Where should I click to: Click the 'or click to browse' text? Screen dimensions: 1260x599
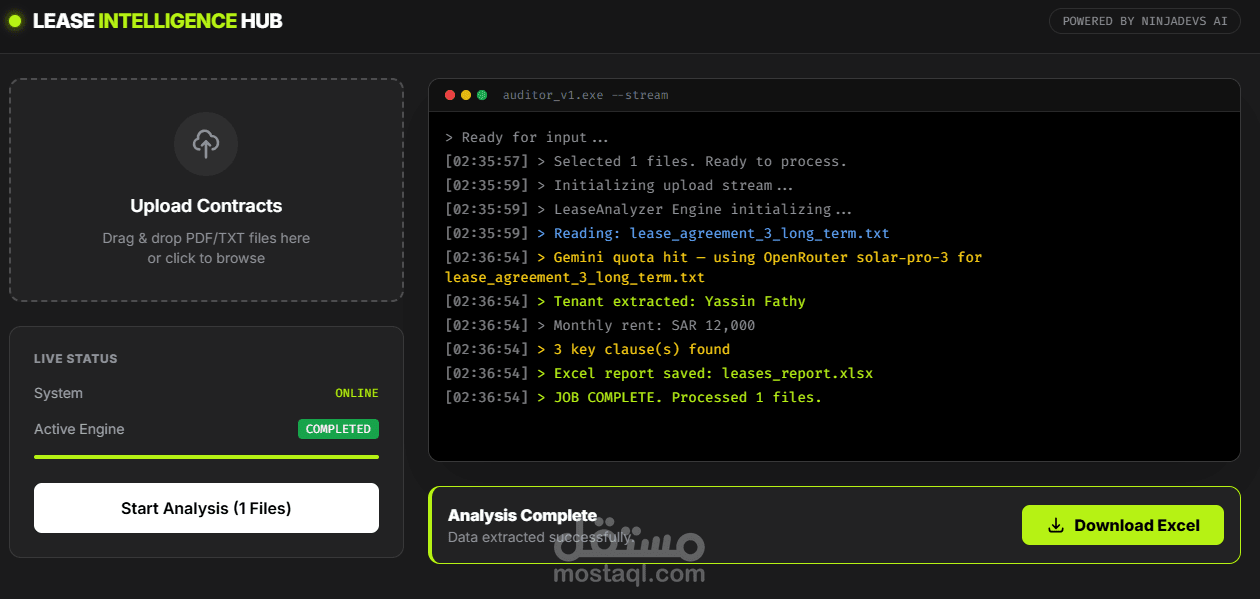(206, 258)
